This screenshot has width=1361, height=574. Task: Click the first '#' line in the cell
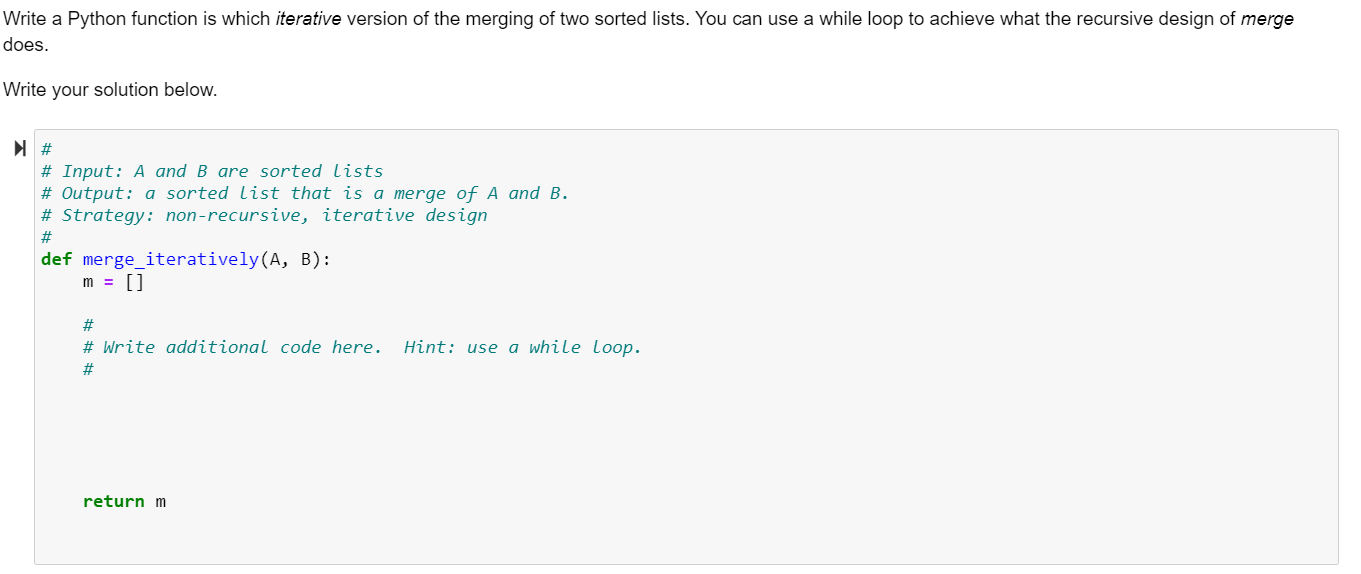point(46,149)
